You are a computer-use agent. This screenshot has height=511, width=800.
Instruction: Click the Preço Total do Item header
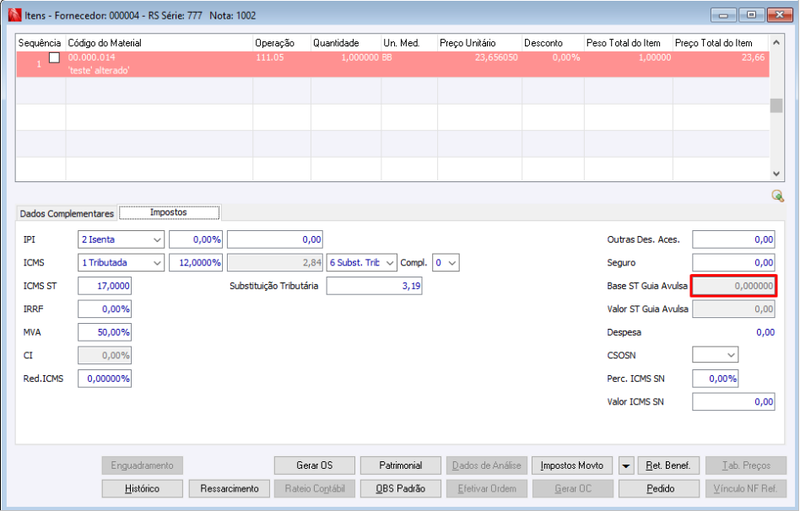721,43
